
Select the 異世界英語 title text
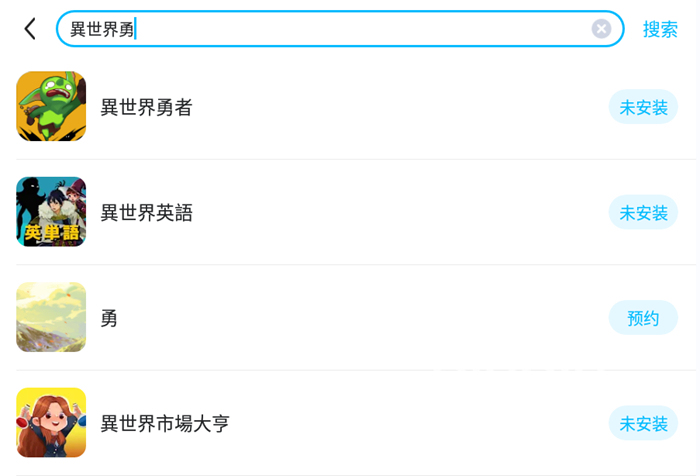[146, 213]
